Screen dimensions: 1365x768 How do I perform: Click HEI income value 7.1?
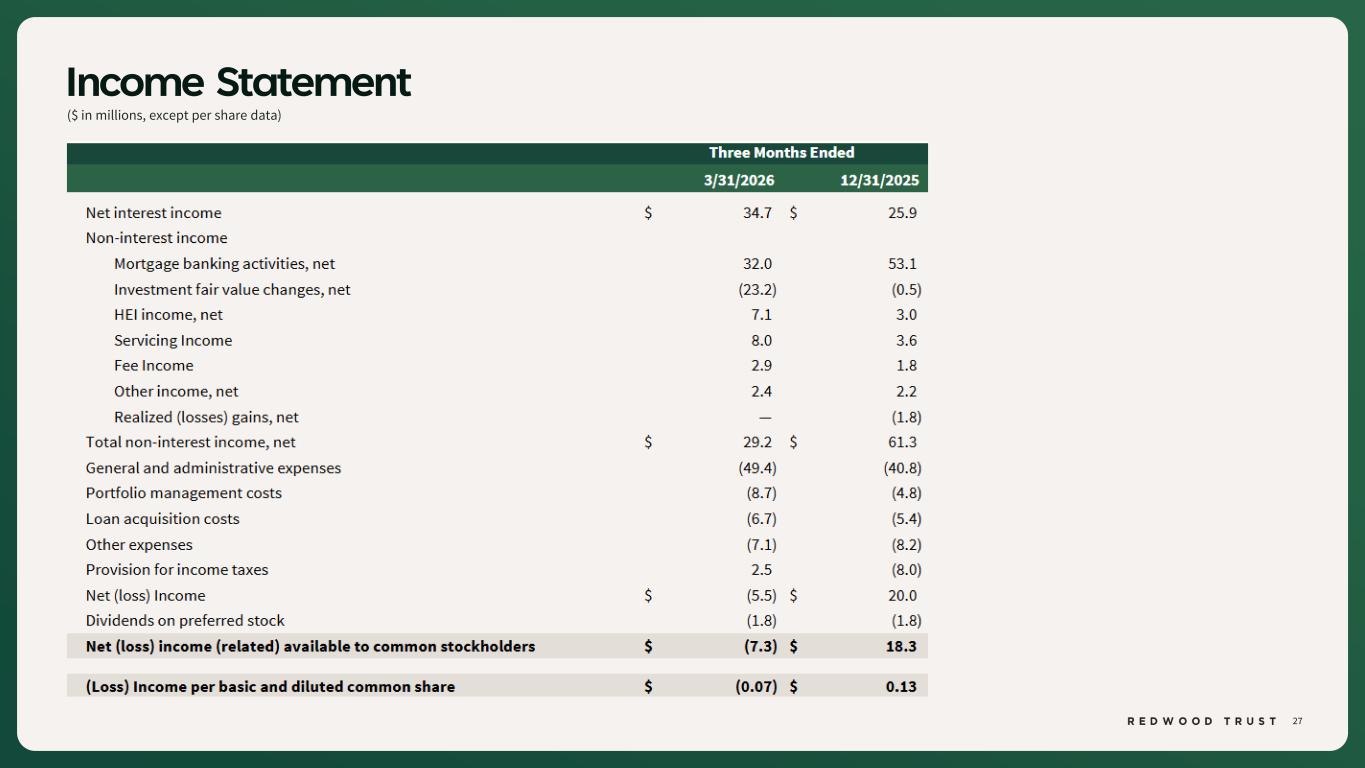pos(761,315)
